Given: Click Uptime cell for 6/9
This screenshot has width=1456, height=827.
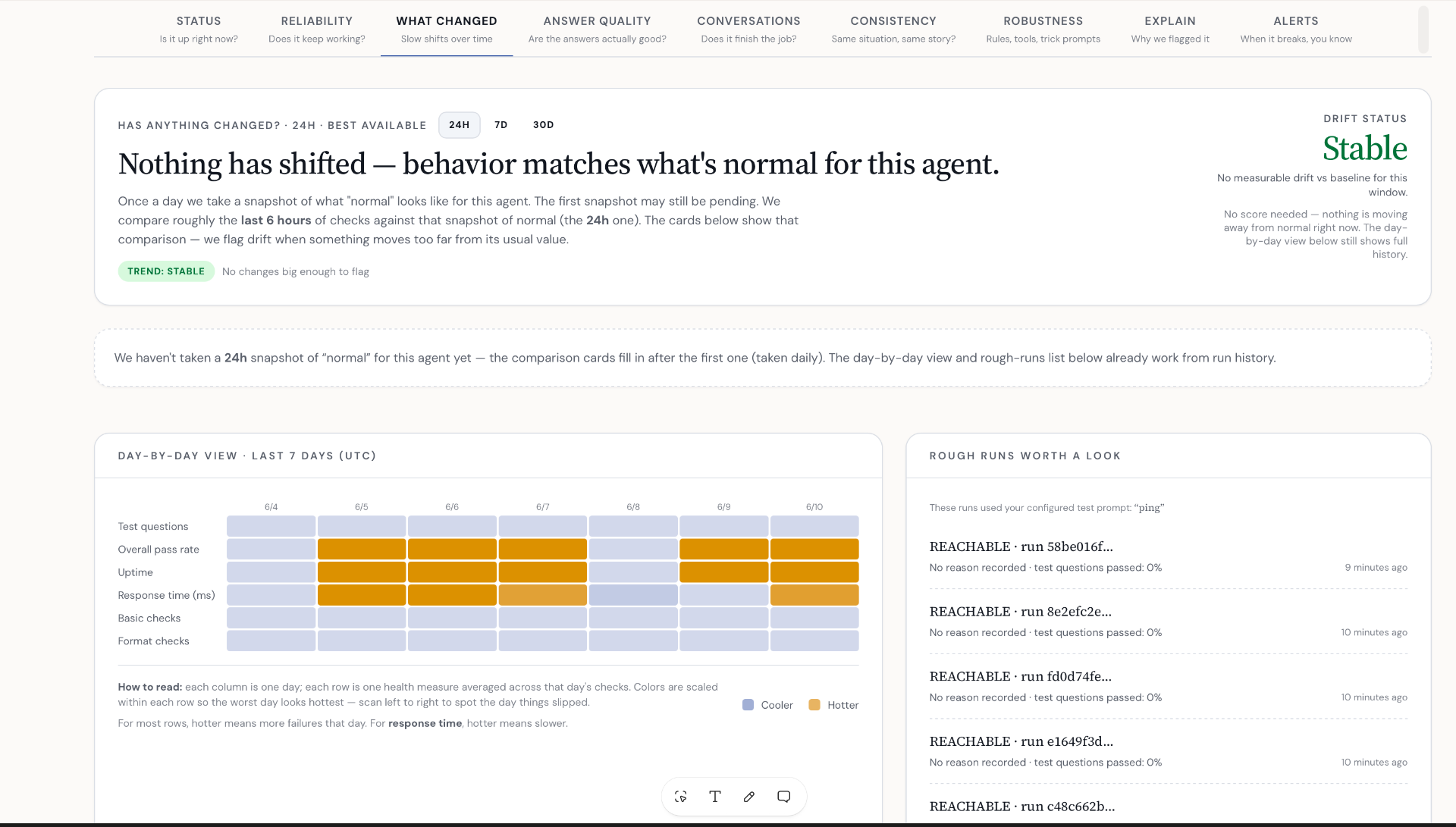Looking at the screenshot, I should [x=723, y=572].
